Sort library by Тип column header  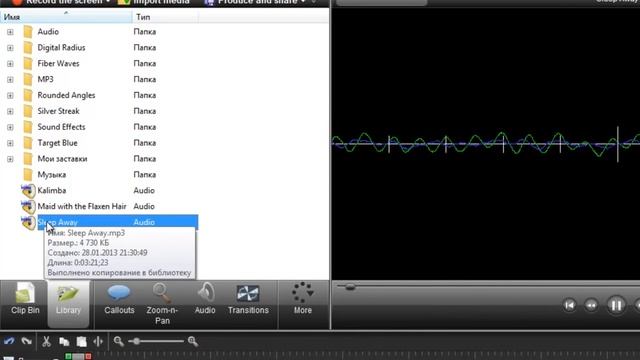coord(165,17)
